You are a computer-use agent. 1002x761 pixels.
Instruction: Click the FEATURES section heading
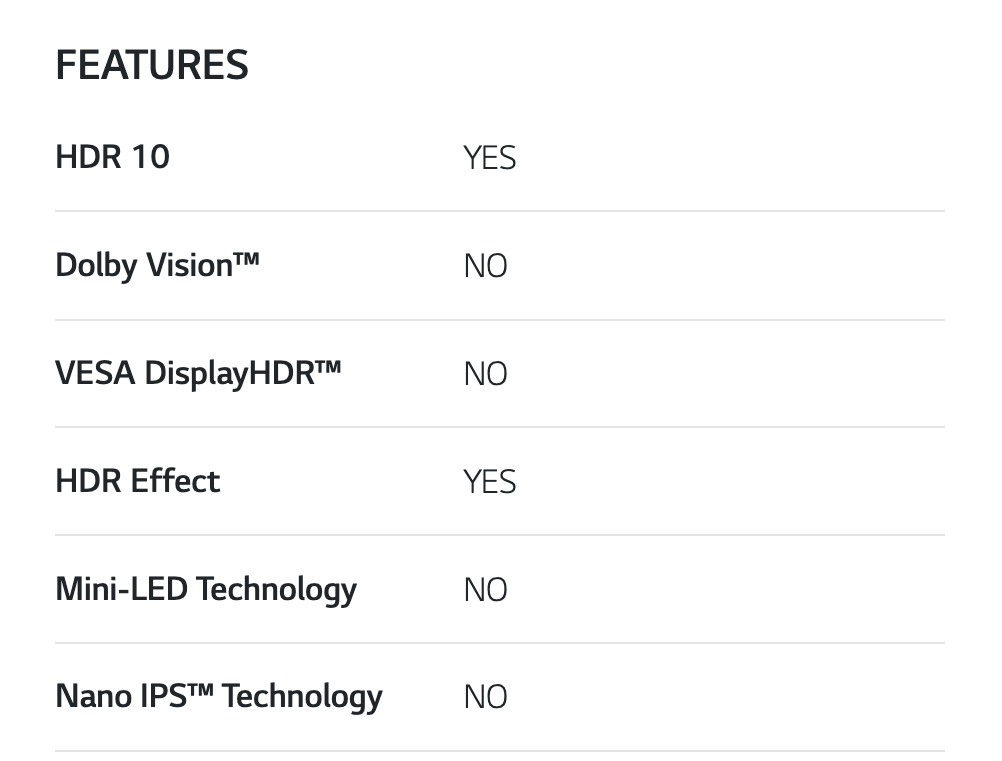coord(151,66)
